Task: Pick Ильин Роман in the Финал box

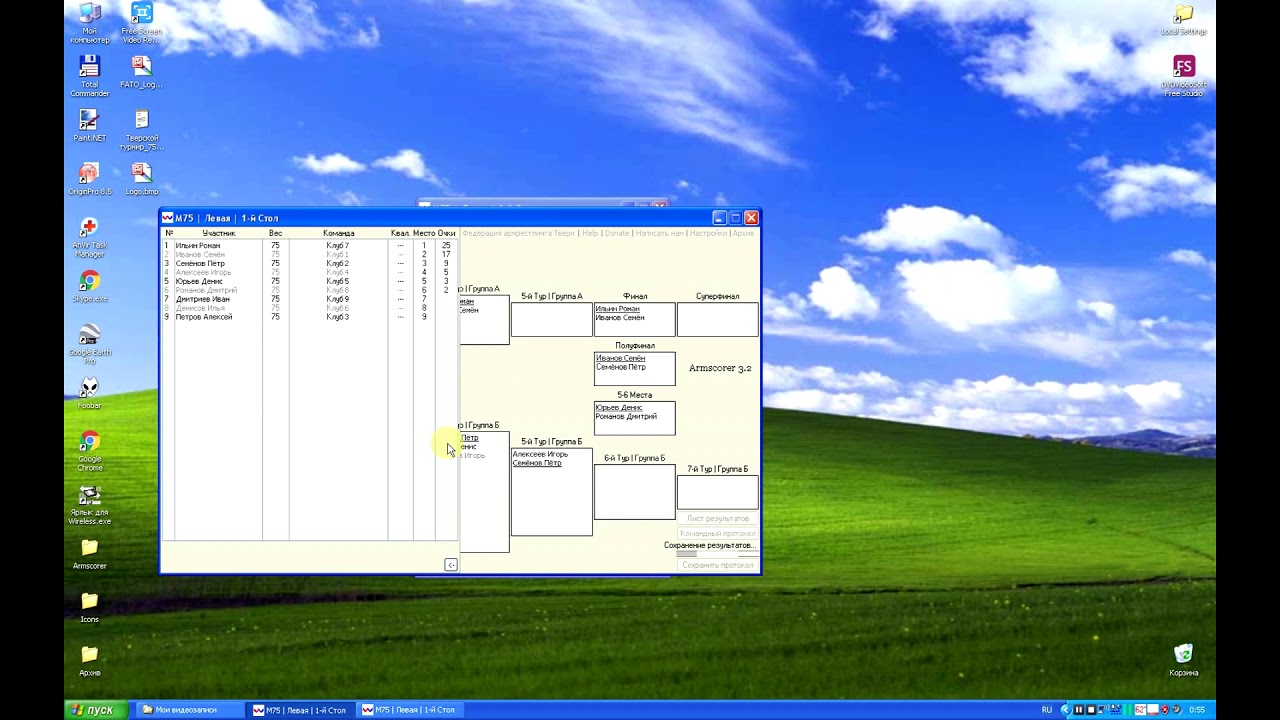Action: pos(618,309)
